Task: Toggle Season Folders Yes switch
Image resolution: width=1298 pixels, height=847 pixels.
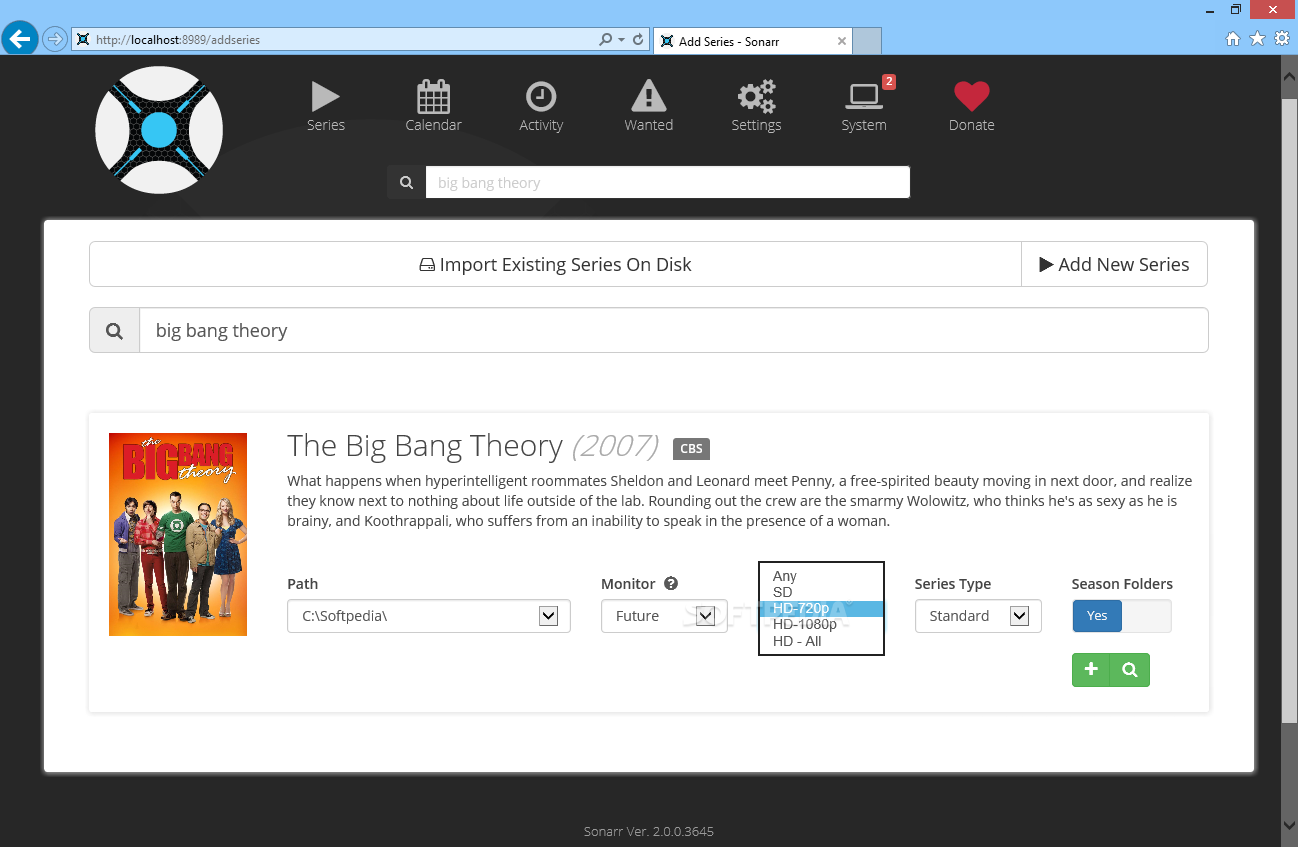Action: coord(1121,616)
